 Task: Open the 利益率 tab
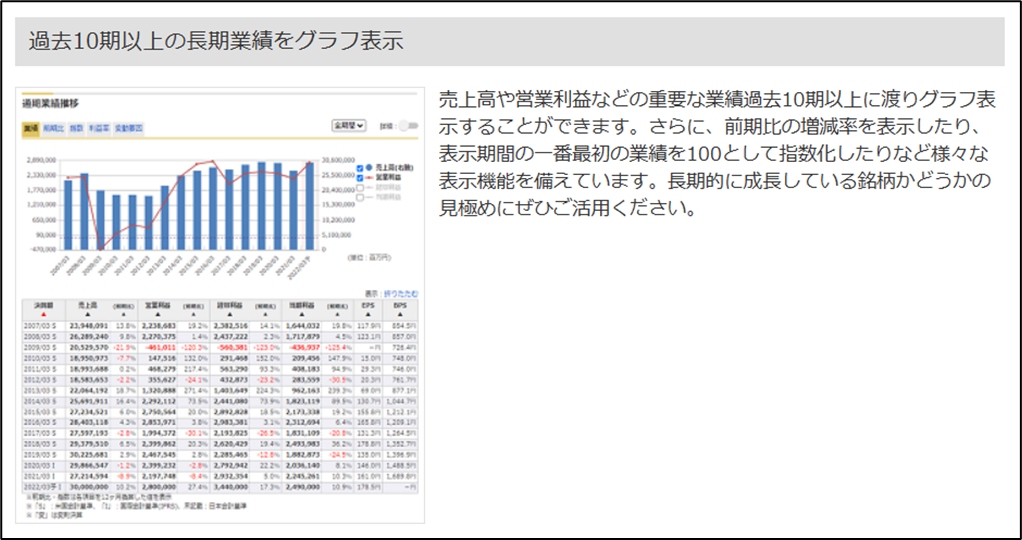(x=99, y=128)
